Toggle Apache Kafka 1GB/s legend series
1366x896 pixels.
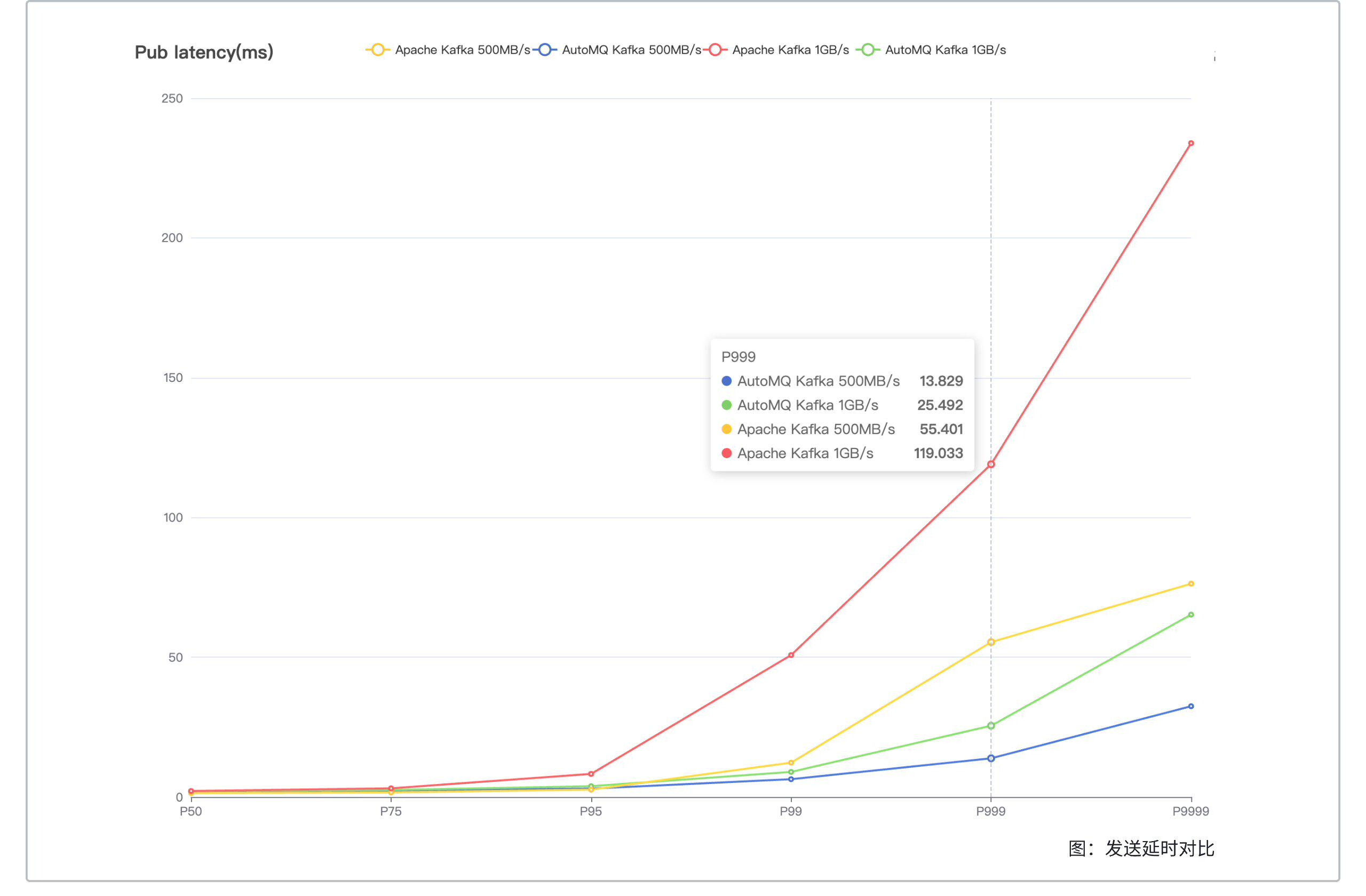[x=790, y=50]
